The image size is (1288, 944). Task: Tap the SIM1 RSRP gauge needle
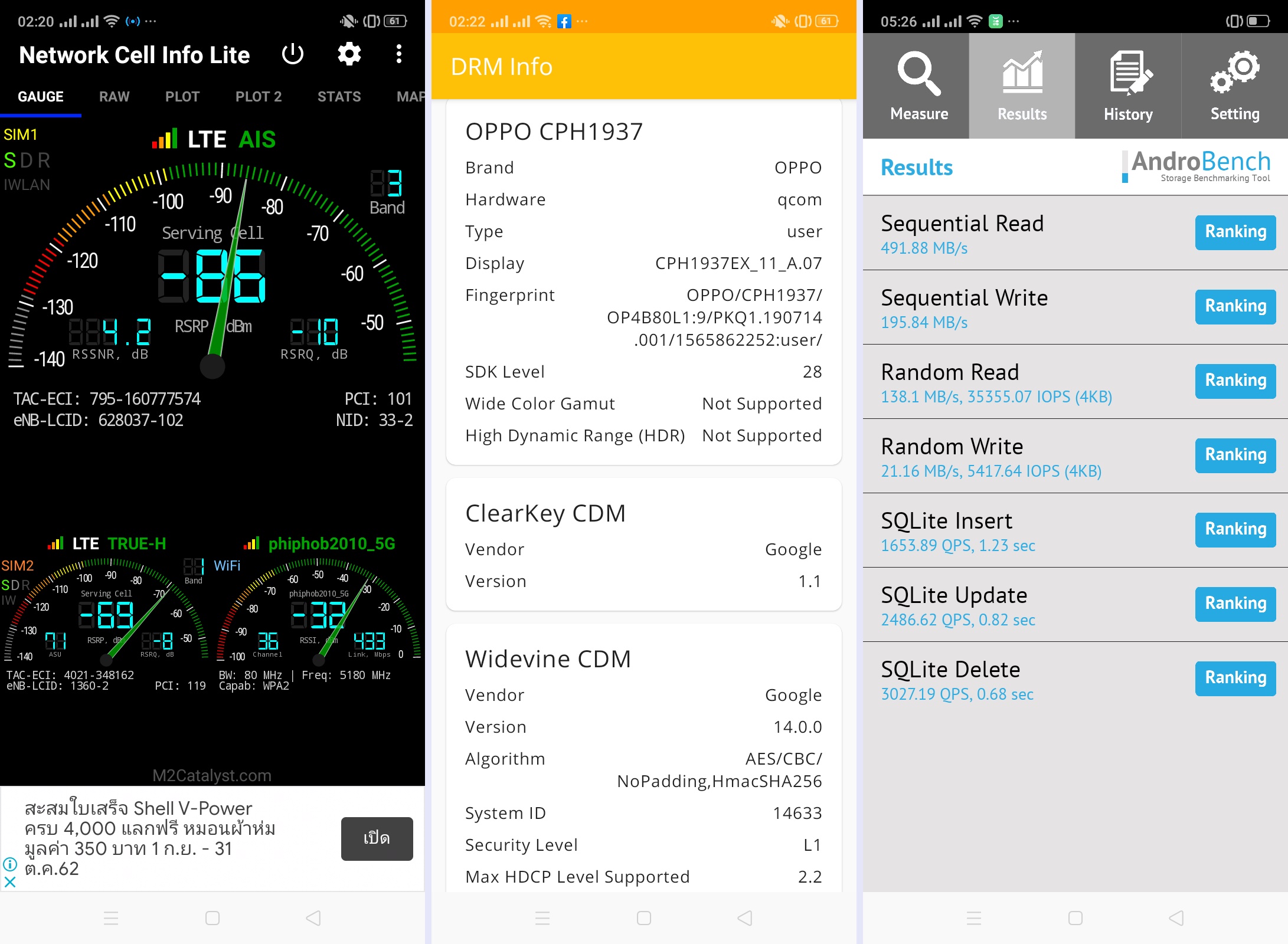point(228,277)
